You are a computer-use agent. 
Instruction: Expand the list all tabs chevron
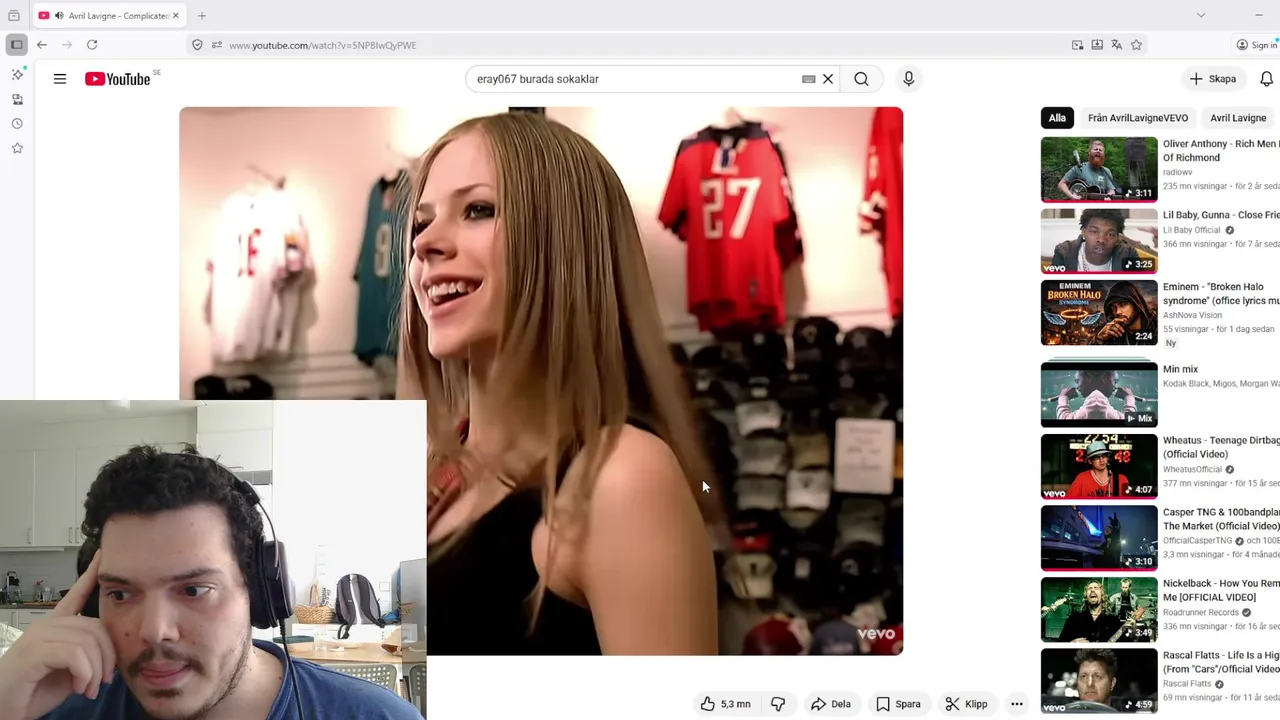point(1201,15)
